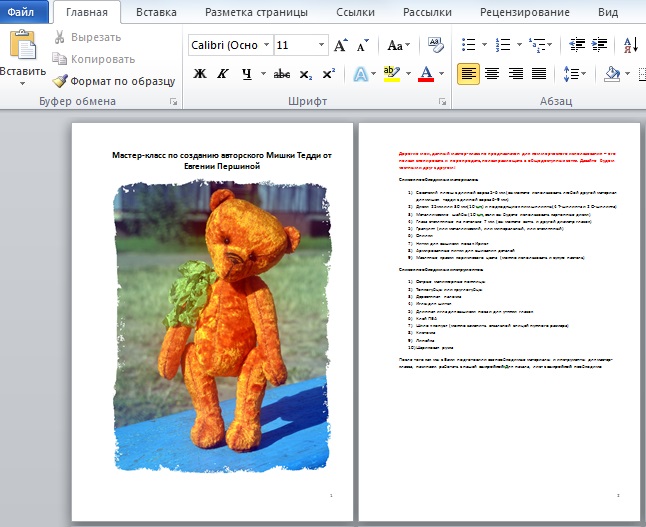Viewport: 646px width, 527px height.
Task: Toggle bold Ж formatting
Action: click(200, 74)
